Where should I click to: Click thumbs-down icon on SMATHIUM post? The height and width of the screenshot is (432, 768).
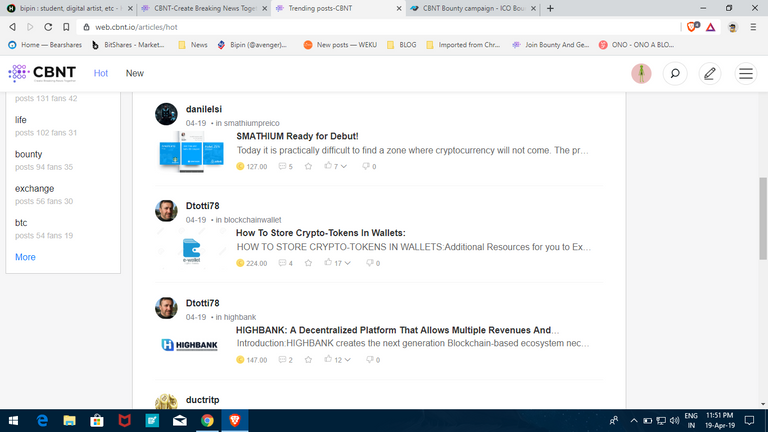tap(366, 166)
